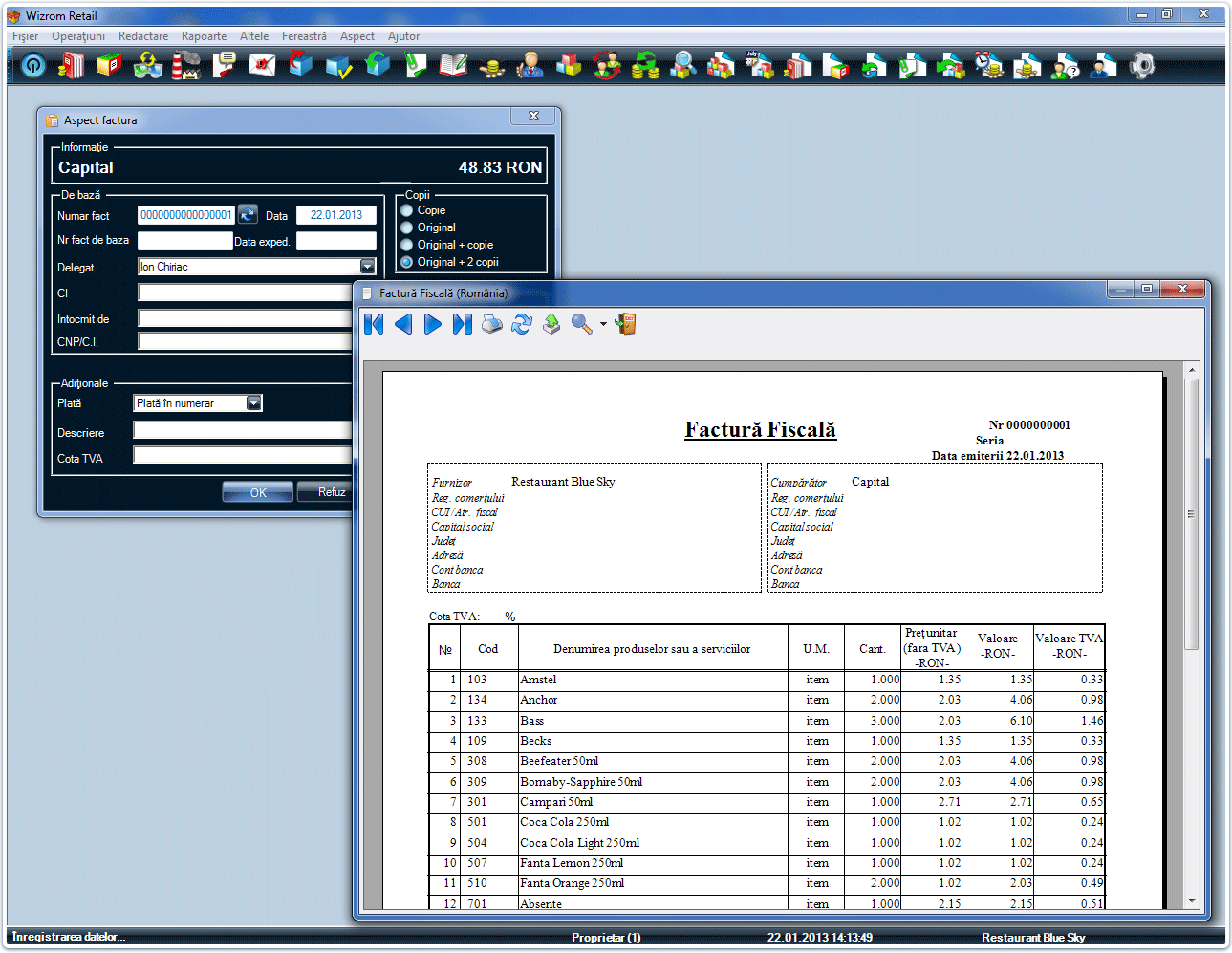Select the Original radio option
Screen dimensions: 1232x953
(x=407, y=227)
